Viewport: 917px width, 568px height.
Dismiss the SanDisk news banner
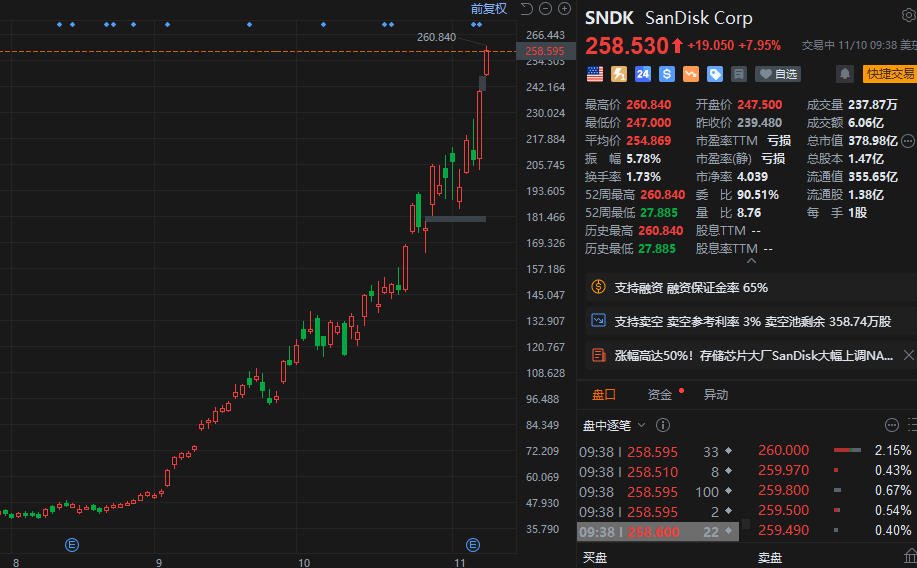tap(908, 355)
